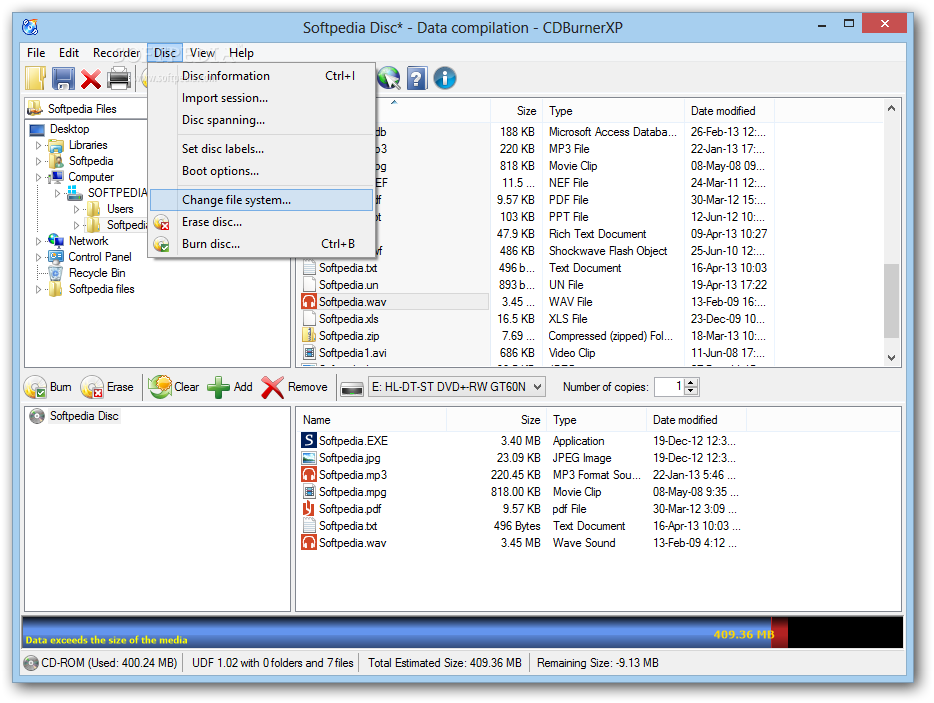Click the blue info about icon
This screenshot has height=703, width=934.
coord(444,78)
